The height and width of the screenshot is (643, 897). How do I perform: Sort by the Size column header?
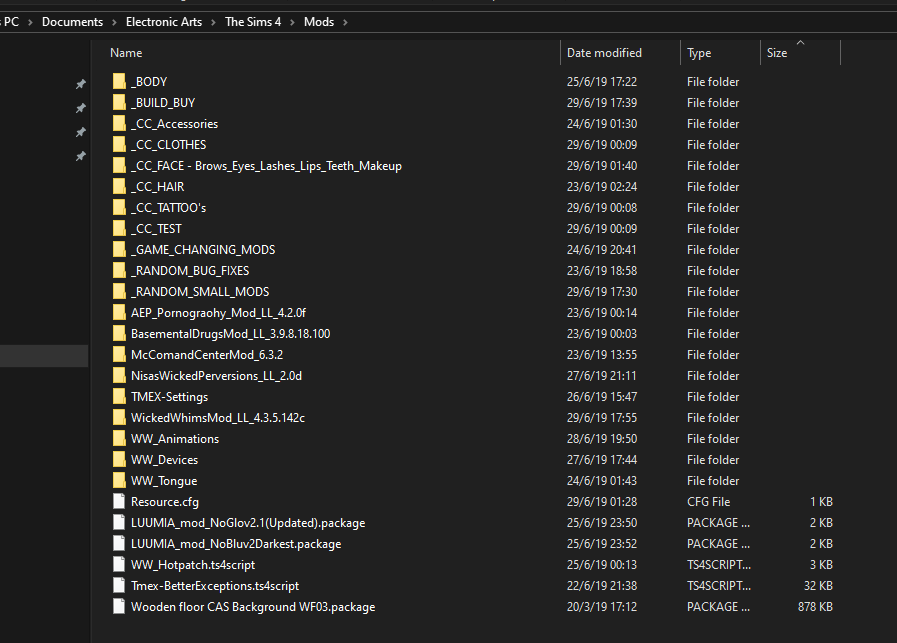coord(777,53)
